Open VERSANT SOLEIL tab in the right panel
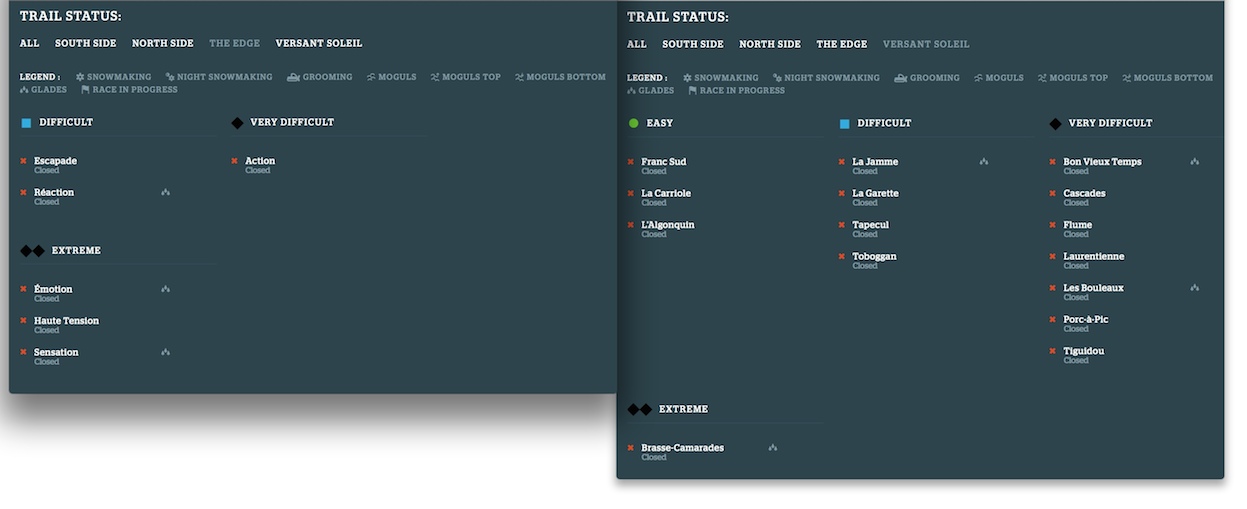The width and height of the screenshot is (1247, 509). pyautogui.click(x=926, y=45)
